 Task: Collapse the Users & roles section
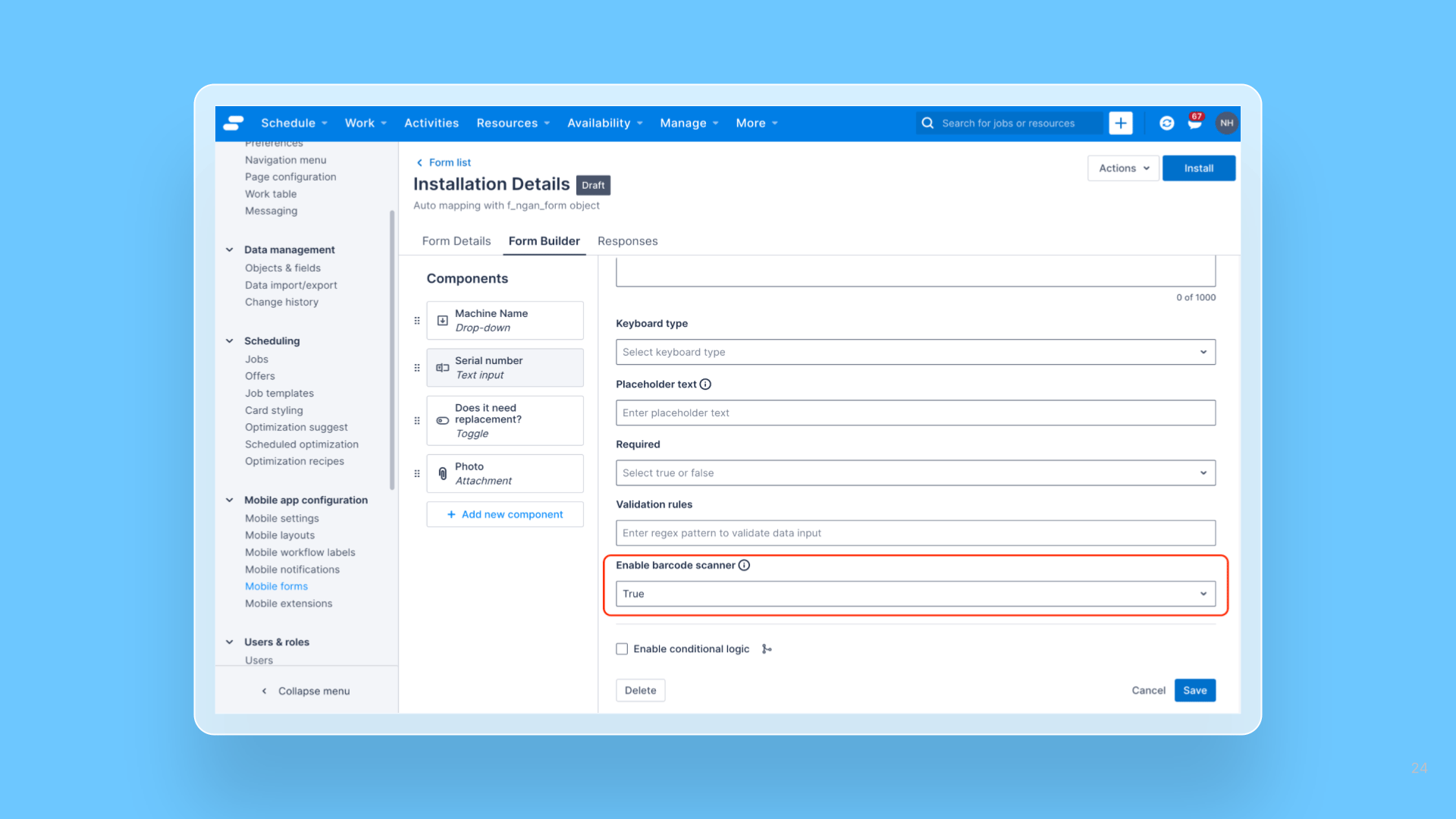point(229,642)
